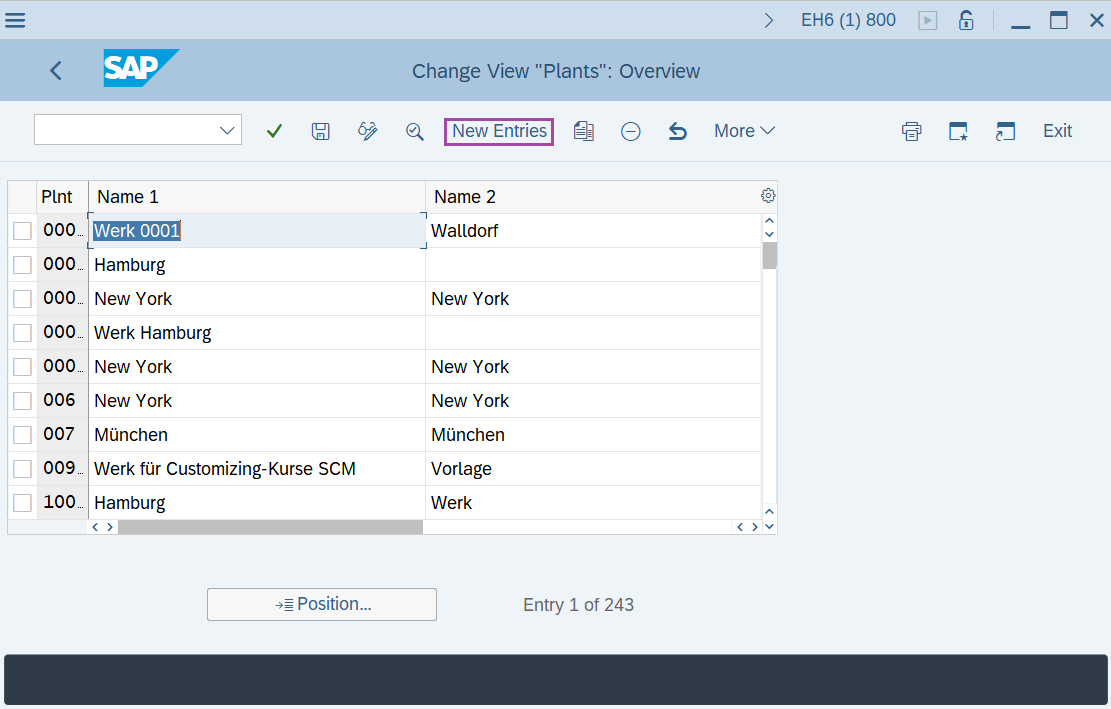Image resolution: width=1111 pixels, height=709 pixels.
Task: Select the checkbox for Werk Hamburg
Action: tap(22, 331)
